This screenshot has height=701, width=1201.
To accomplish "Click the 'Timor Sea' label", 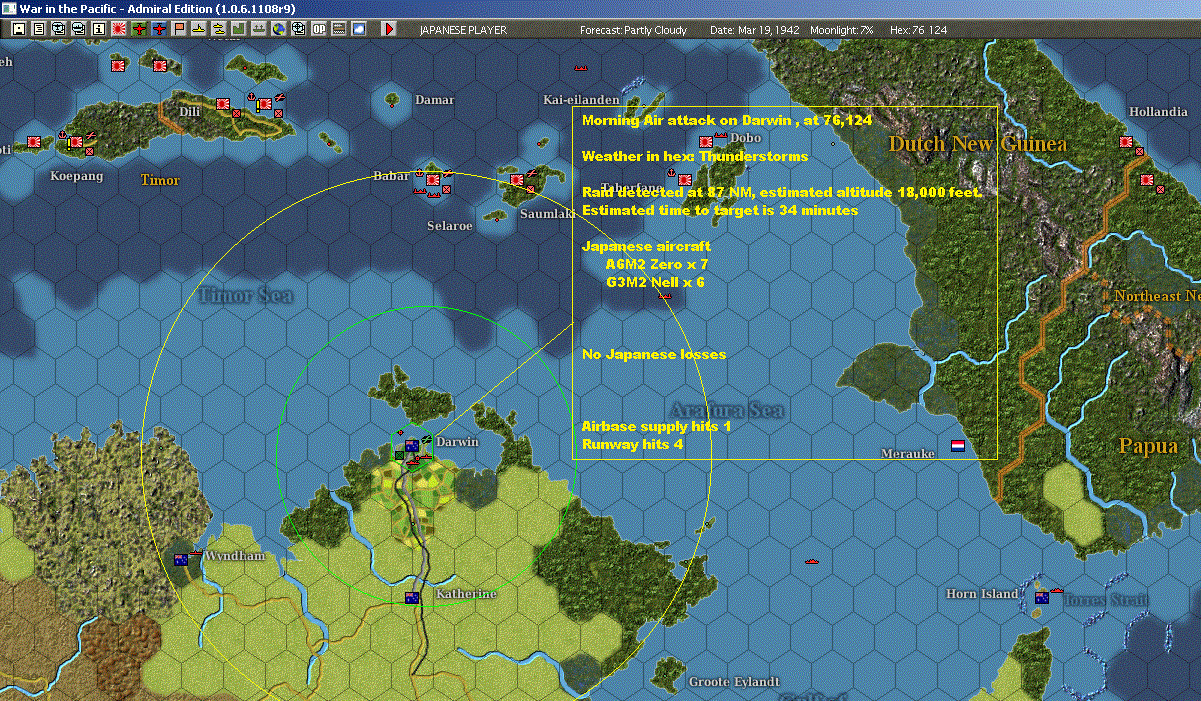I will coord(245,295).
